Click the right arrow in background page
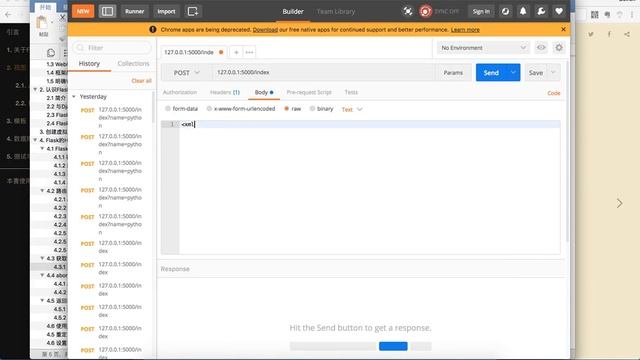640x360 pixels. point(619,203)
